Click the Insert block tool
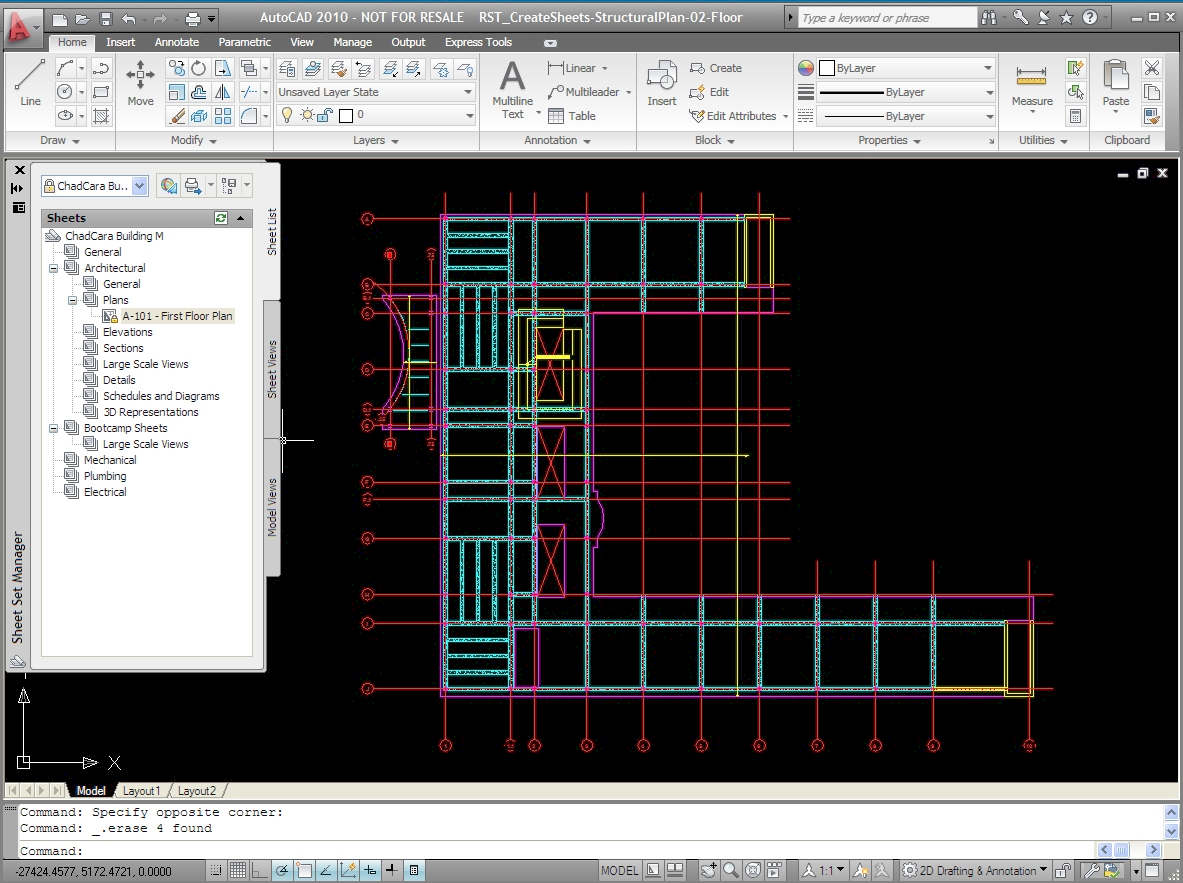The image size is (1183, 883). (x=661, y=83)
